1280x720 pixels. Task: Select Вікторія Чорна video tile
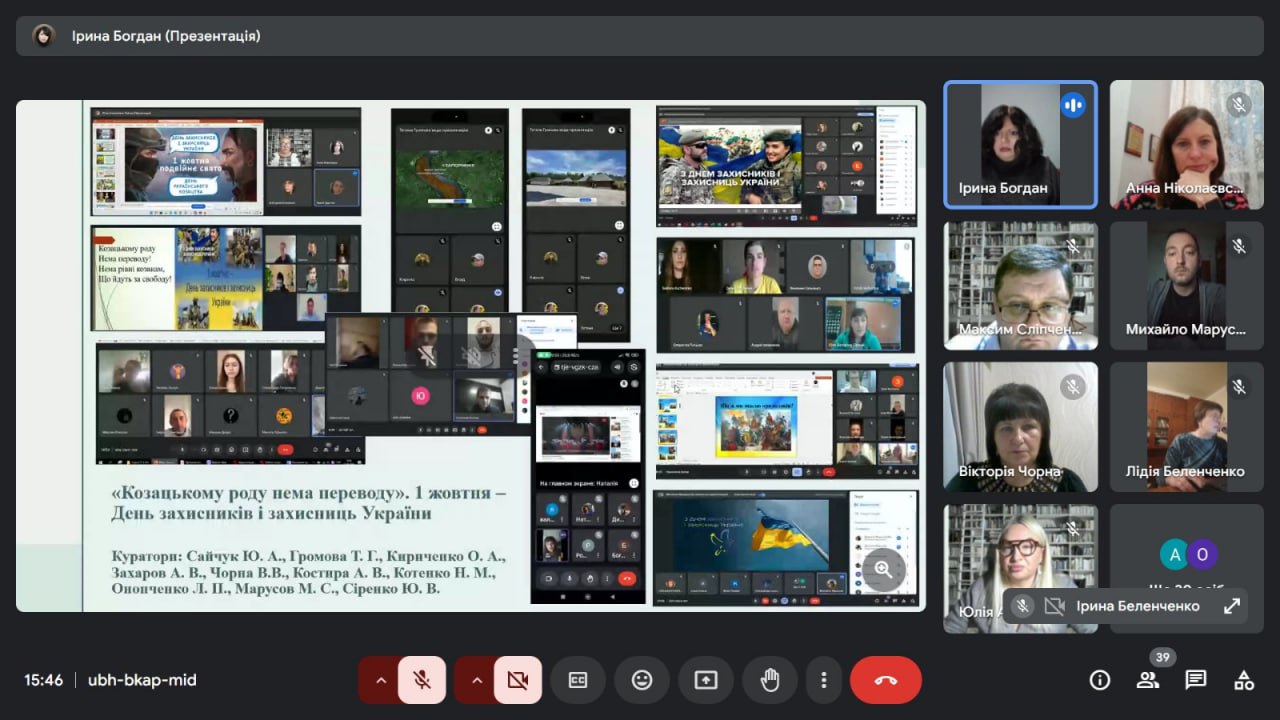(x=1021, y=427)
